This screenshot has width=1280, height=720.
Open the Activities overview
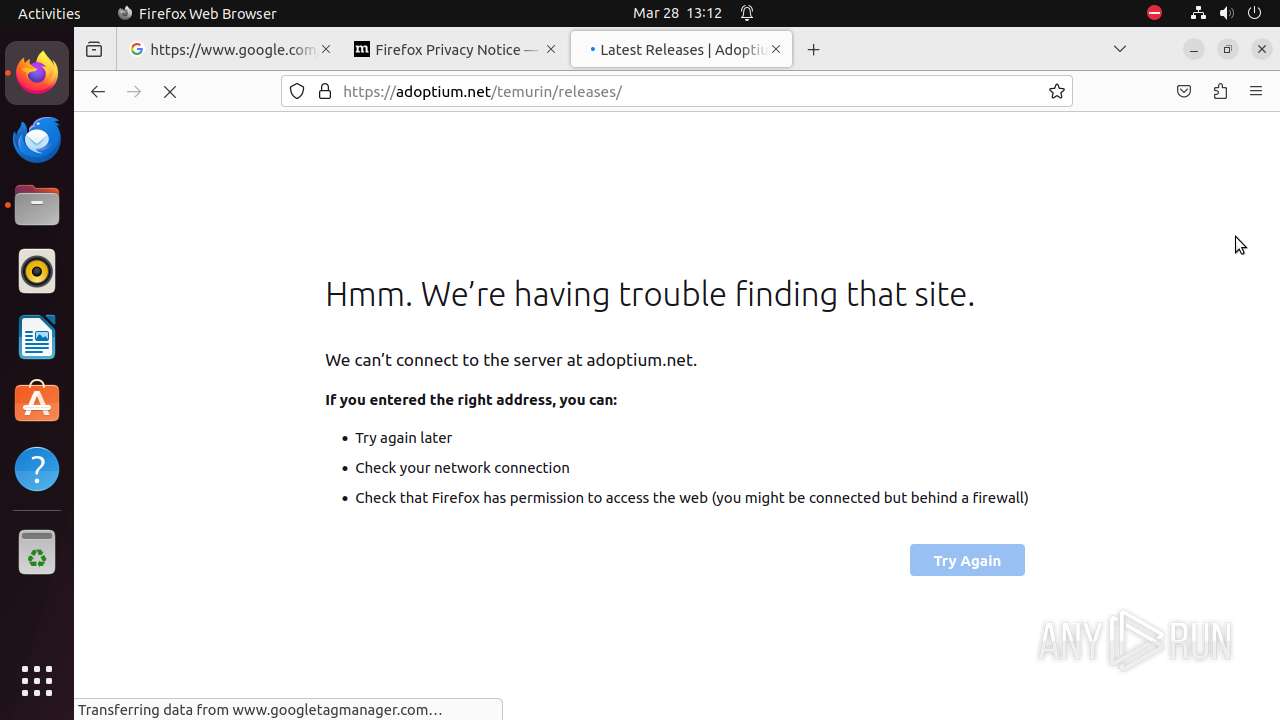click(49, 13)
